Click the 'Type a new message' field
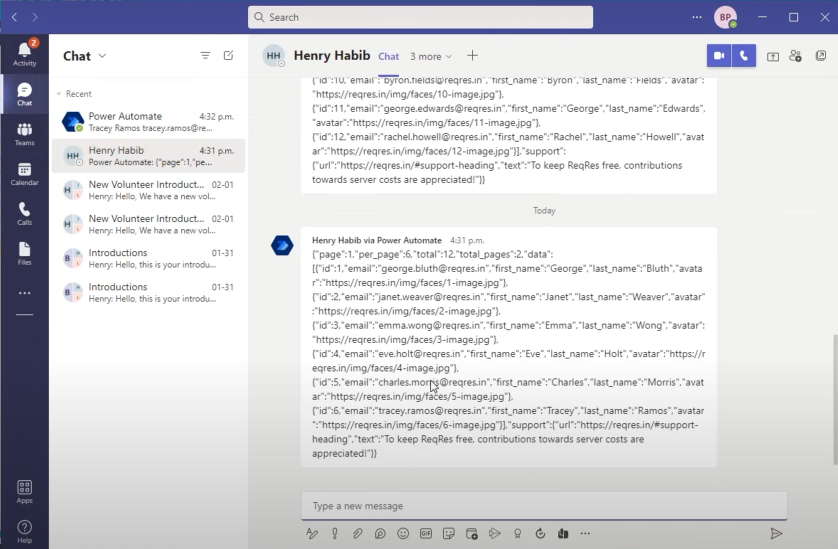 pyautogui.click(x=544, y=506)
